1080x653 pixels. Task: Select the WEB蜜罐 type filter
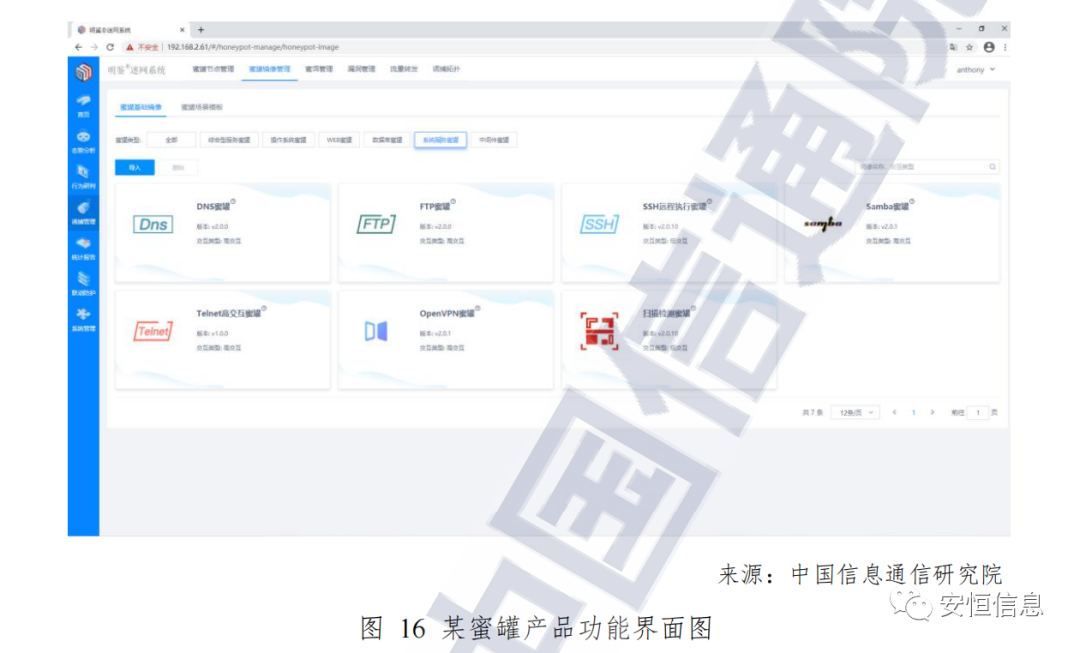[x=339, y=141]
